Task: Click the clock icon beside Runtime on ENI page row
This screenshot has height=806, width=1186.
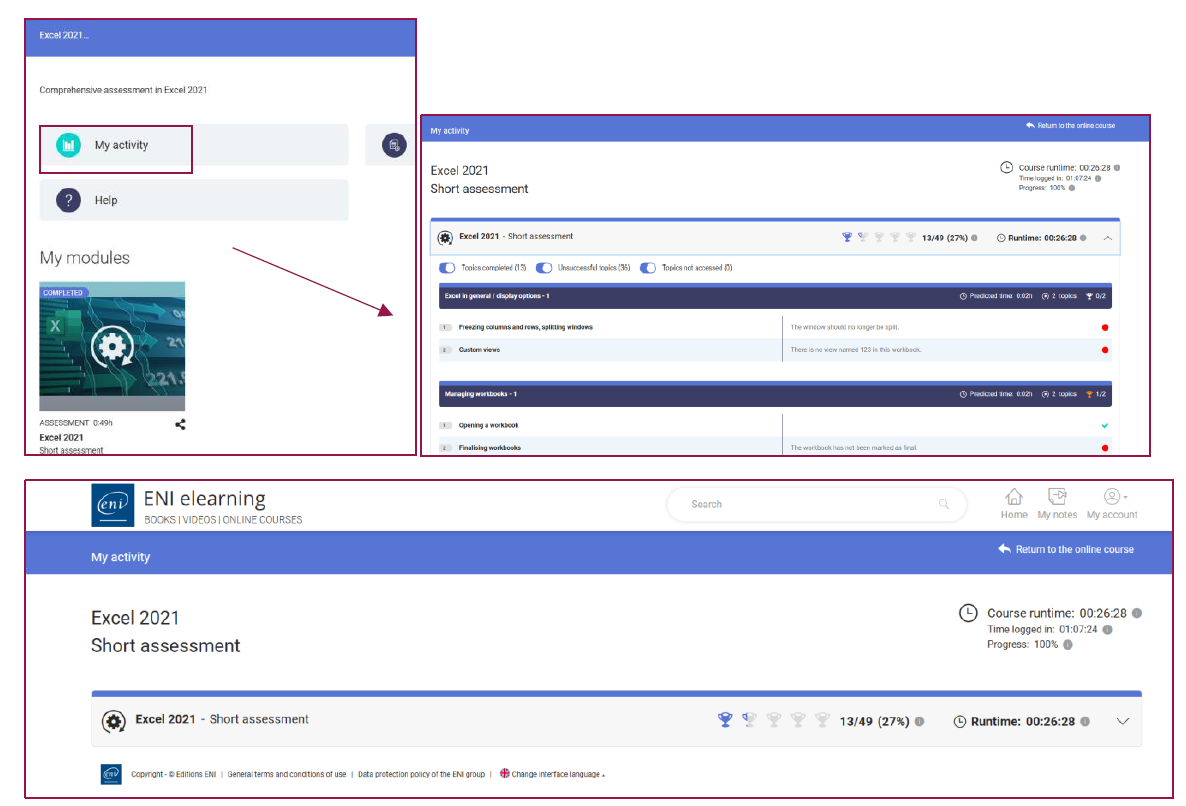Action: [x=959, y=721]
